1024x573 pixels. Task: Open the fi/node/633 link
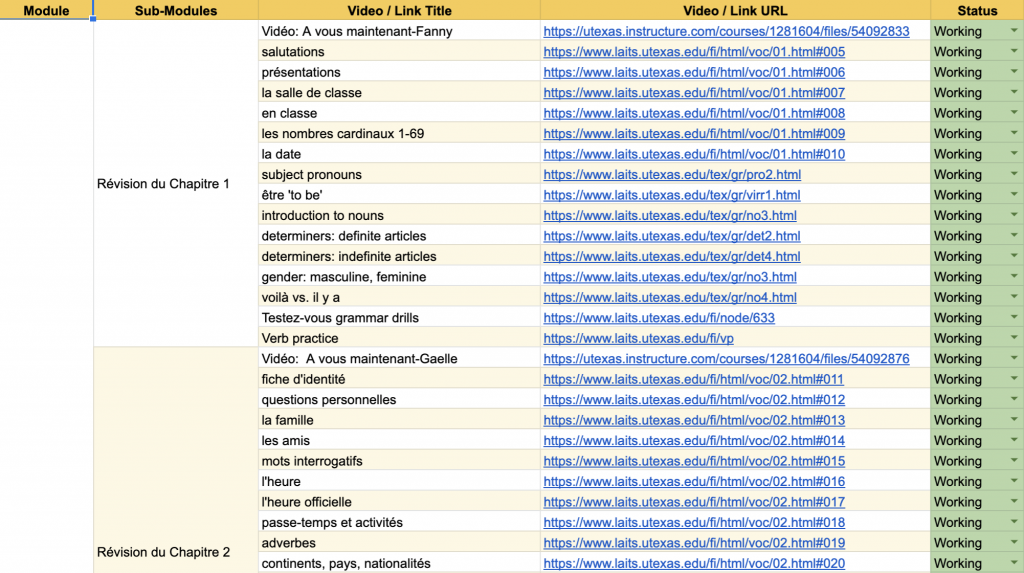[659, 318]
